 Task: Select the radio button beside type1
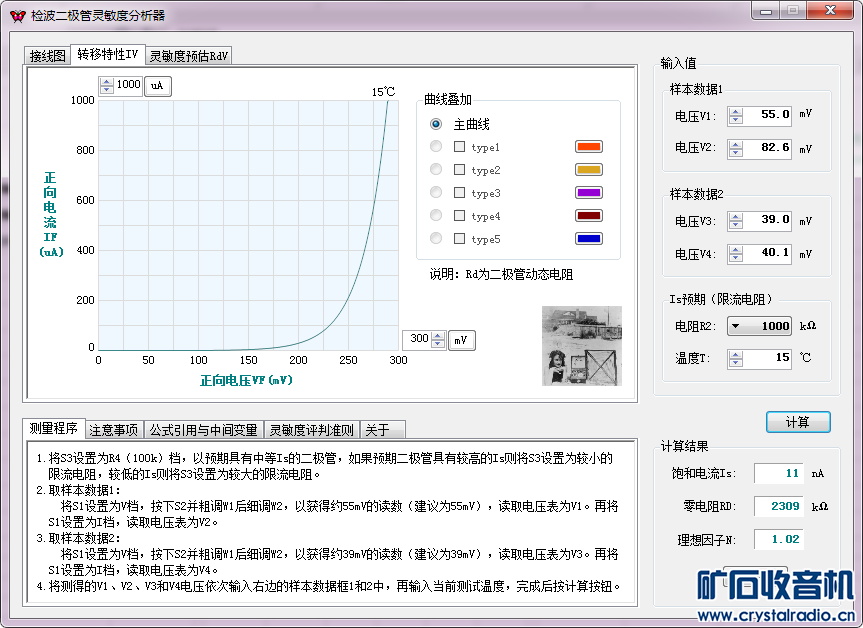click(436, 146)
